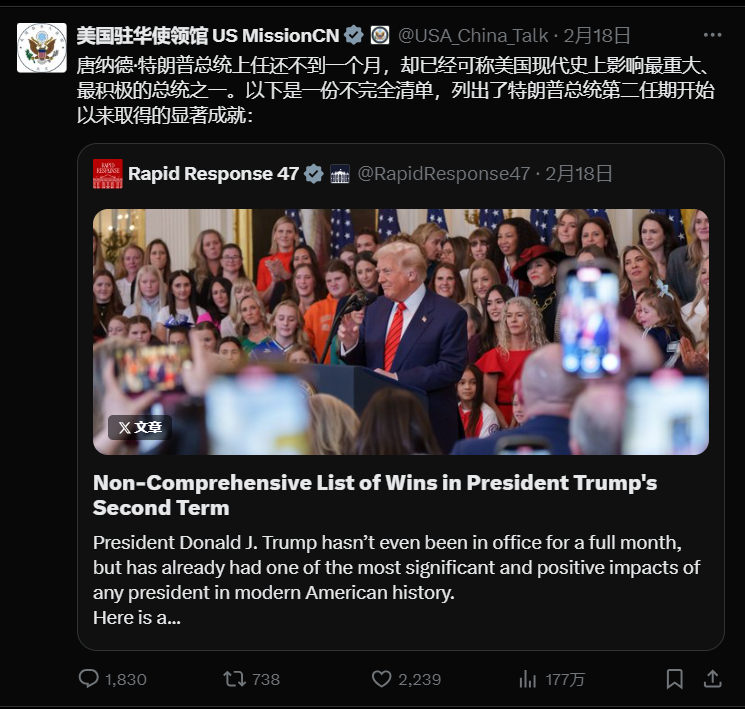The width and height of the screenshot is (745, 709).
Task: Click the X 文章 article label
Action: 140,427
